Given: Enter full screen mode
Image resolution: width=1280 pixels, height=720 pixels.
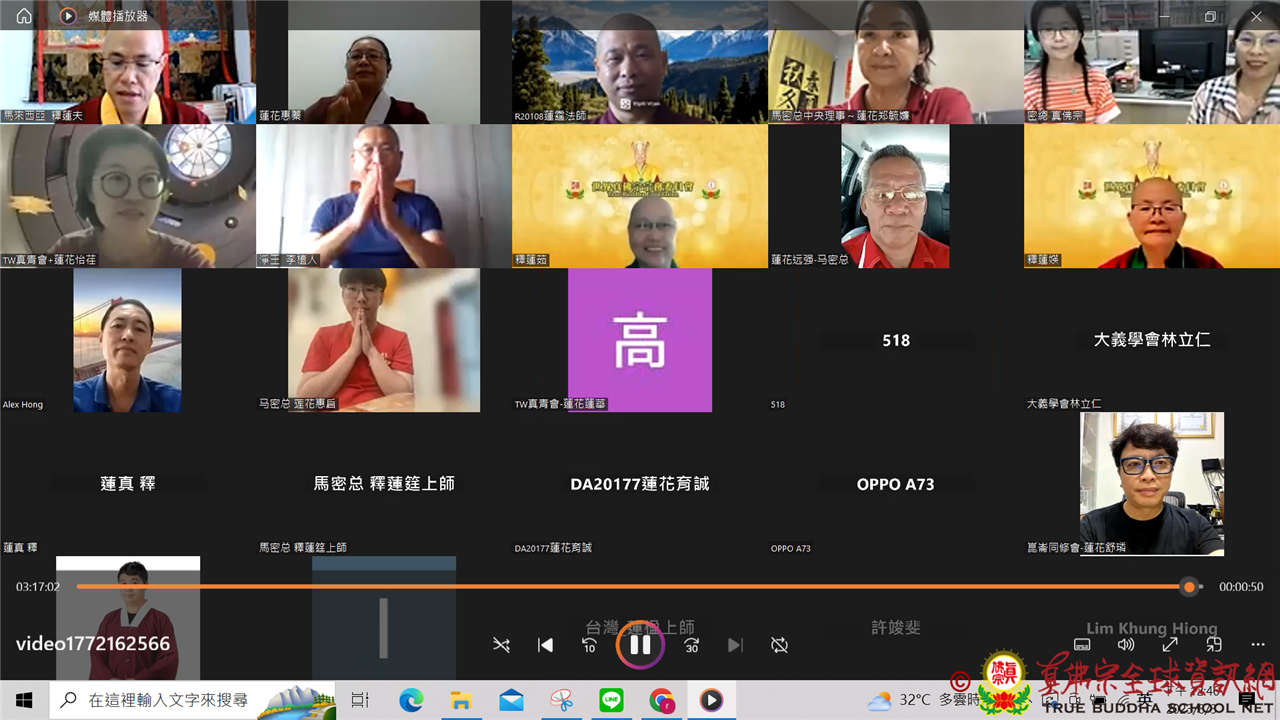Looking at the screenshot, I should pos(1169,645).
